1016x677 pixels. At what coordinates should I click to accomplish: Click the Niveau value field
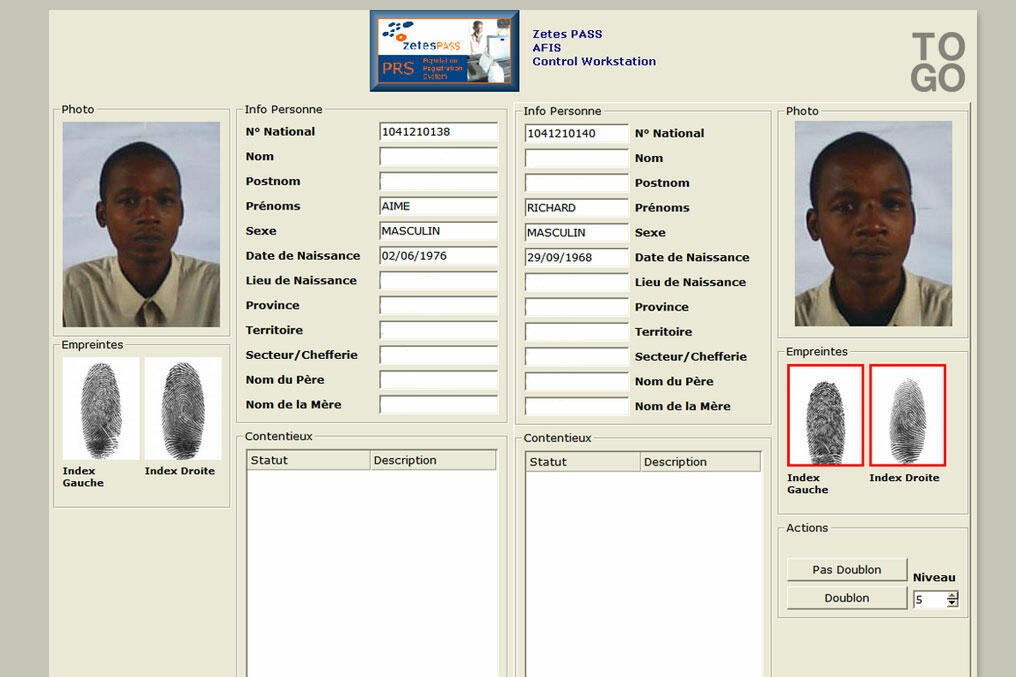[928, 600]
